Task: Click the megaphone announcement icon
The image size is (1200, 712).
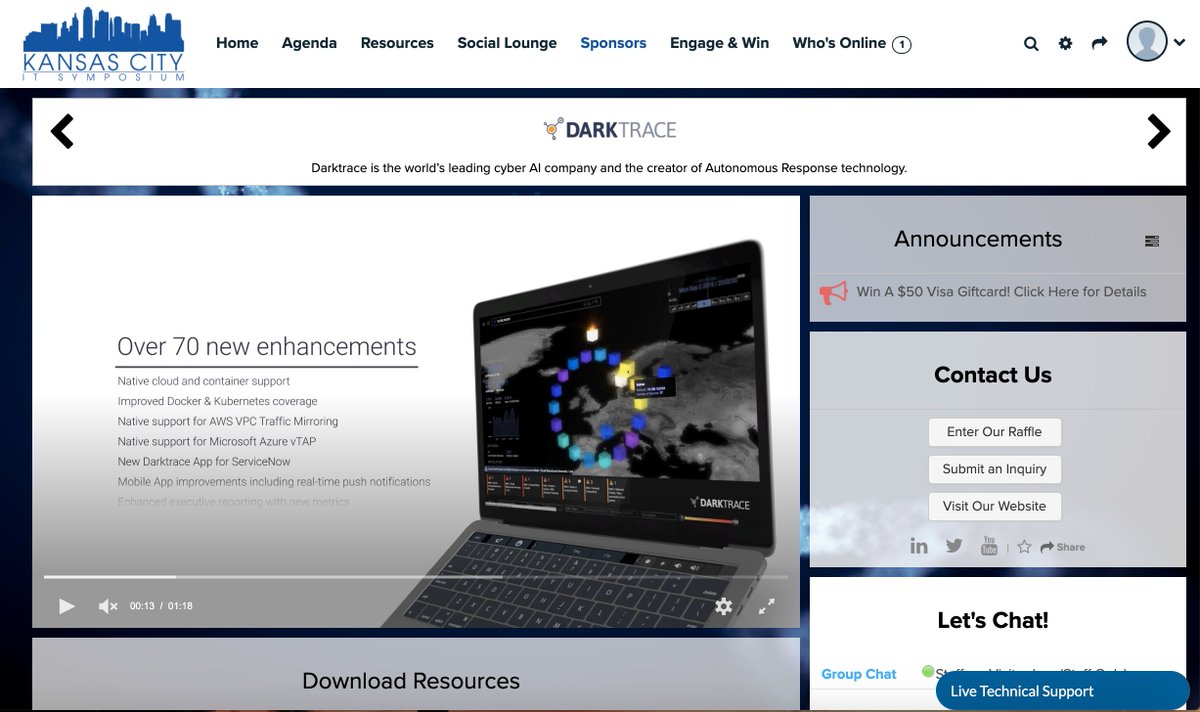Action: point(833,292)
